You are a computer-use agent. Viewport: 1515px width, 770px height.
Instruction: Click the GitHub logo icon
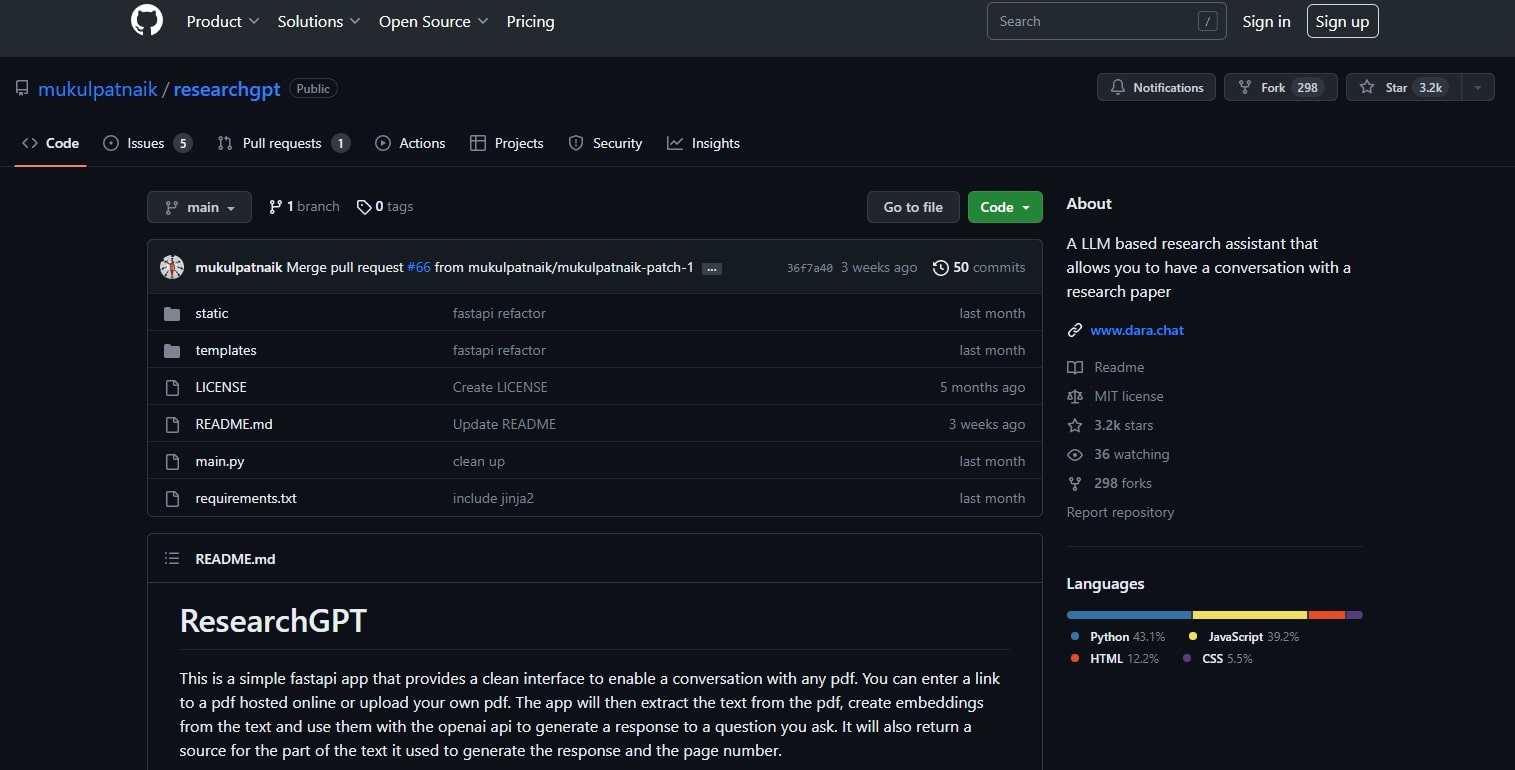(x=147, y=21)
